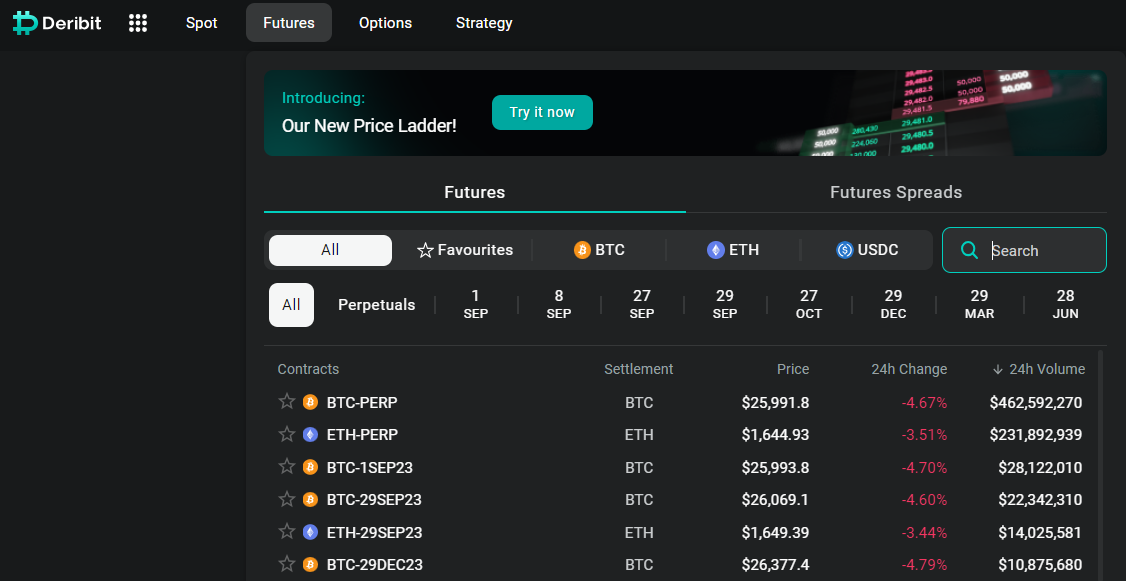Select the 29 MAR expiry
This screenshot has width=1126, height=581.
[980, 305]
